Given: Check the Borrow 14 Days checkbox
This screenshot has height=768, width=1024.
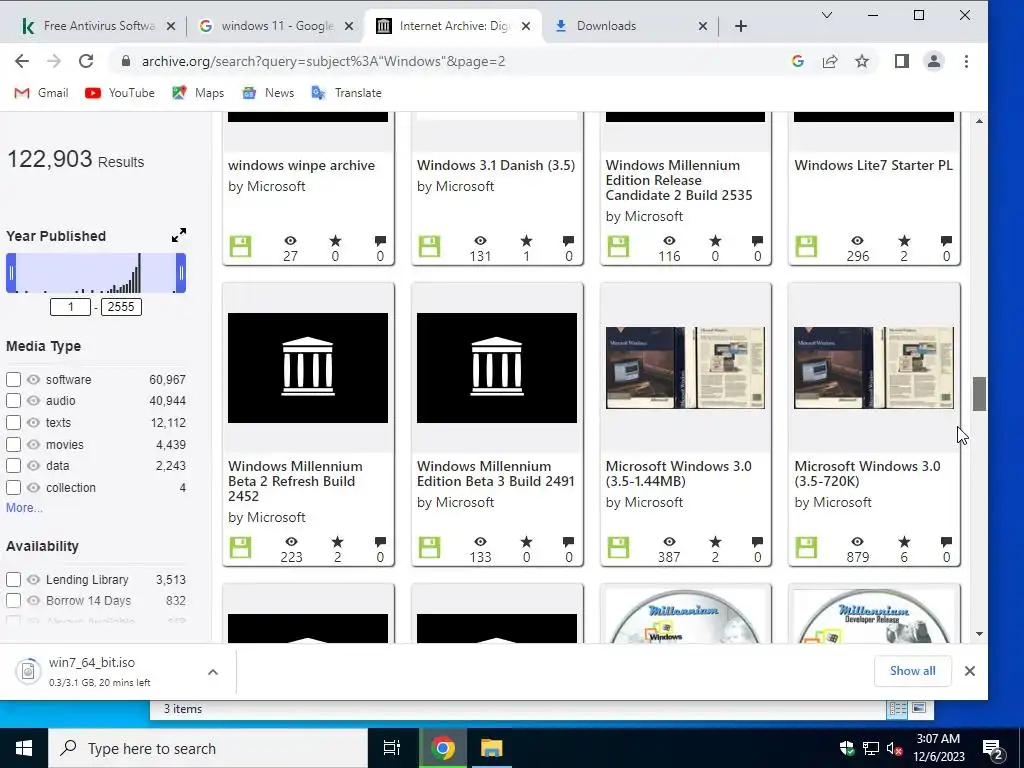Looking at the screenshot, I should 13,600.
